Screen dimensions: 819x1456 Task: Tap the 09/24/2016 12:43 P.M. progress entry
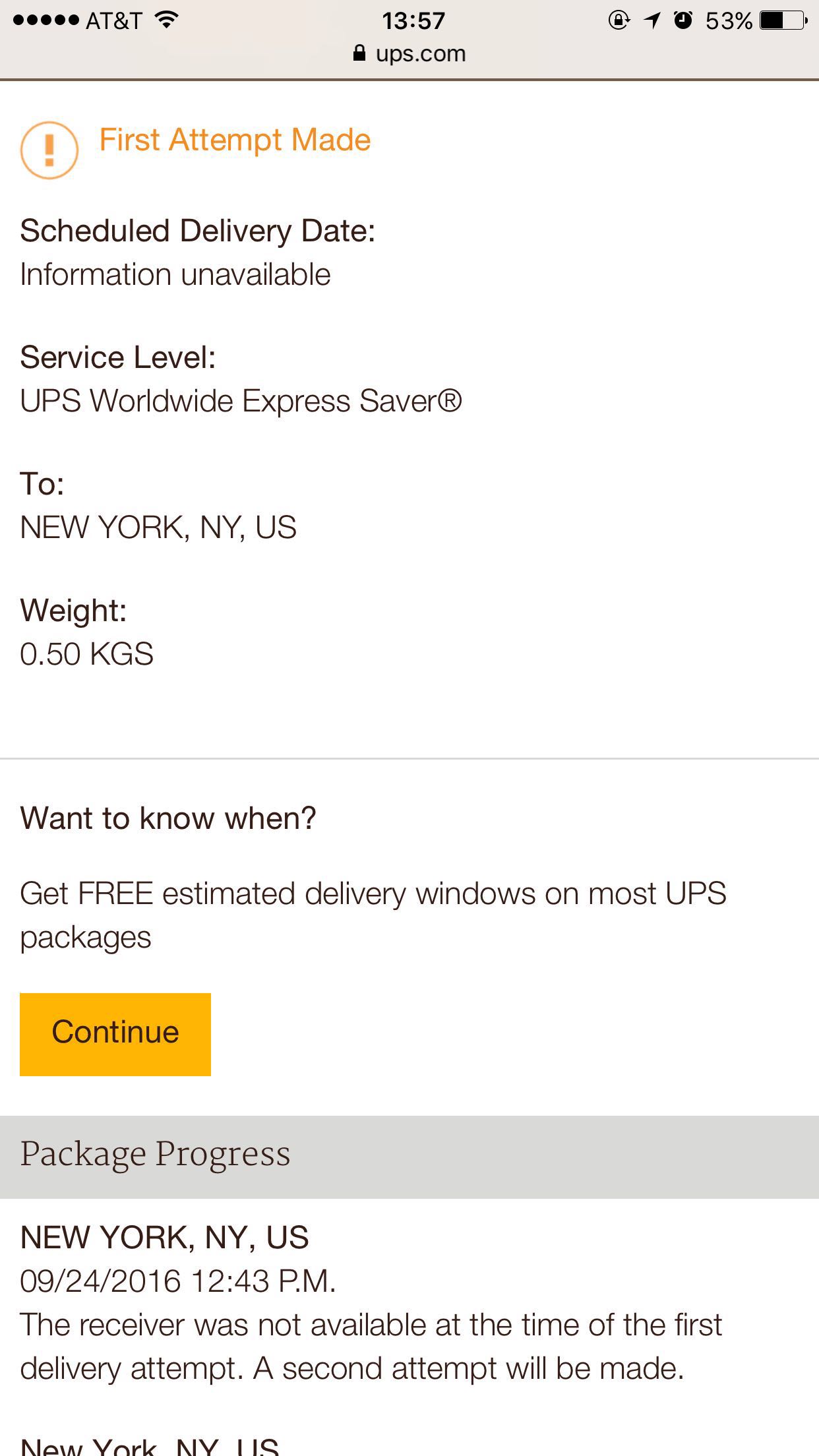(178, 1281)
